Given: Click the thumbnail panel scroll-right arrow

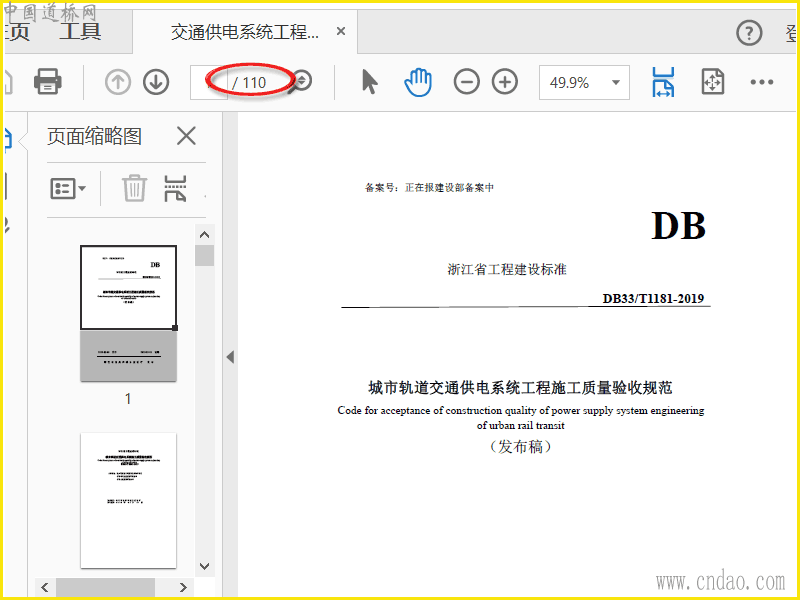Looking at the screenshot, I should click(183, 587).
